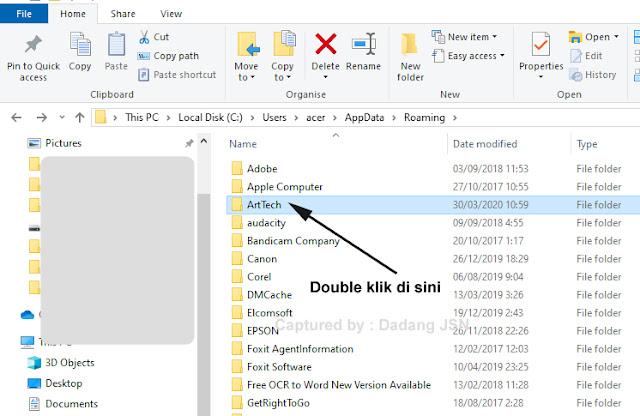Click Roaming breadcrumb segment

[424, 118]
